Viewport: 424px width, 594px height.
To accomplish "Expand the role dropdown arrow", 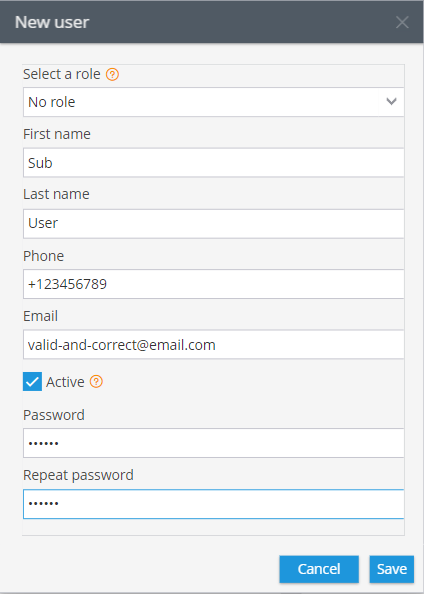I will 391,102.
